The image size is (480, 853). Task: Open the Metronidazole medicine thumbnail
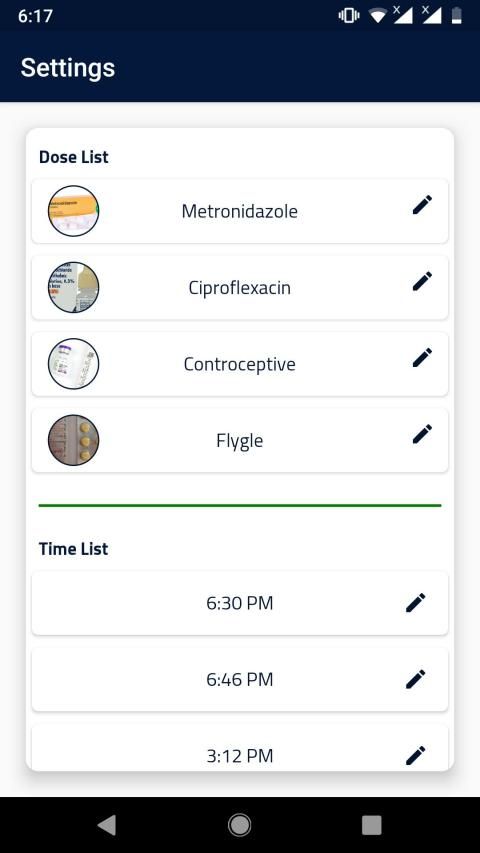point(73,211)
